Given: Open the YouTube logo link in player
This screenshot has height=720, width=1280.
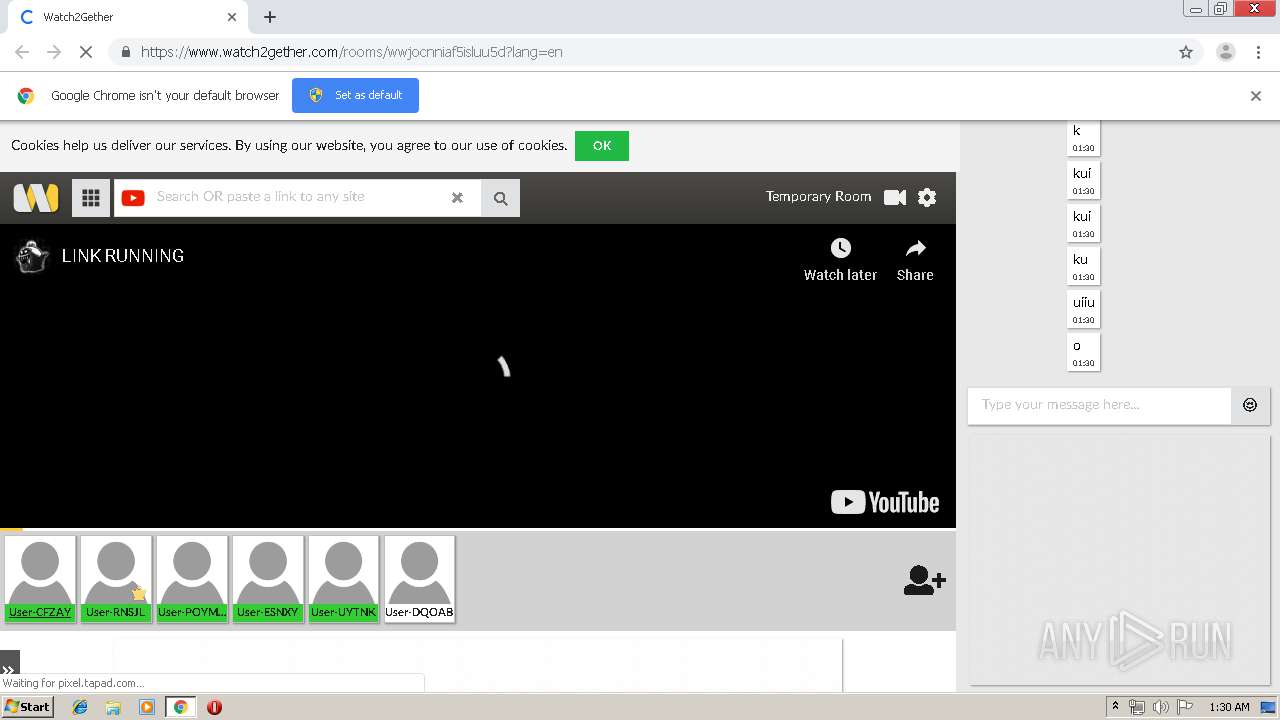Looking at the screenshot, I should (885, 502).
